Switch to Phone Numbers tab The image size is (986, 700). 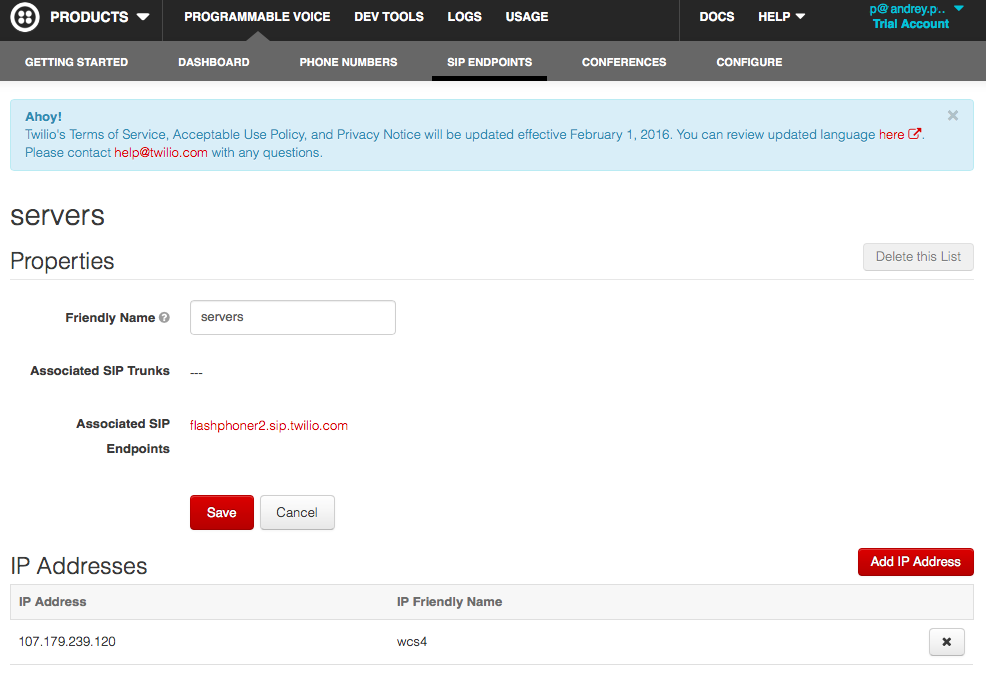pos(348,62)
